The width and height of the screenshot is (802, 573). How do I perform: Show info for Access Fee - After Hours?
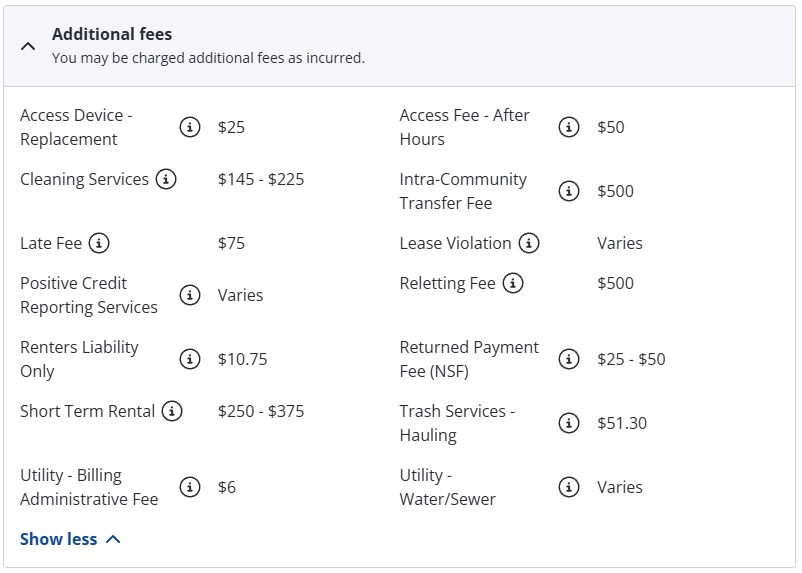point(569,127)
